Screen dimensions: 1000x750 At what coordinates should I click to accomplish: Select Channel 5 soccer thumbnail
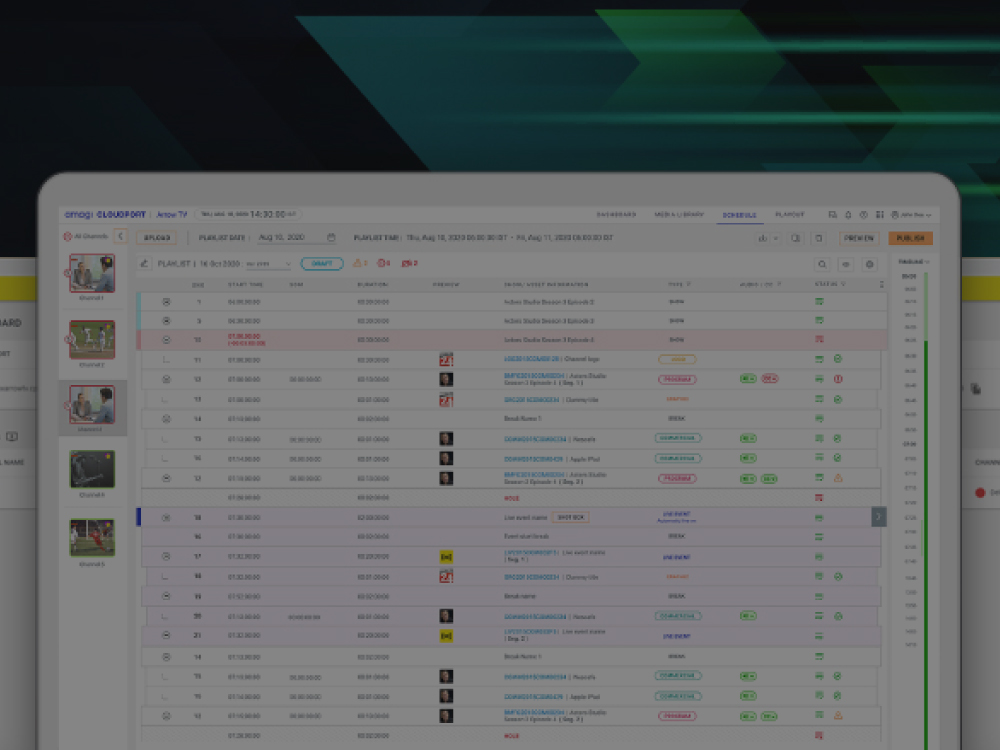coord(92,538)
